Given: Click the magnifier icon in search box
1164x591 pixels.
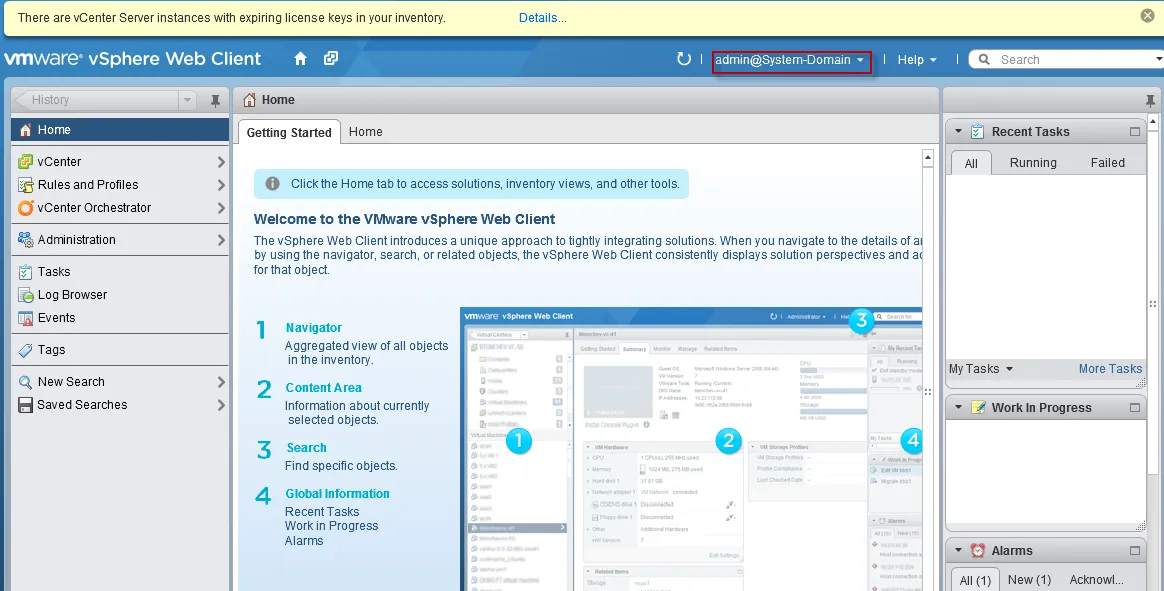Looking at the screenshot, I should [984, 59].
